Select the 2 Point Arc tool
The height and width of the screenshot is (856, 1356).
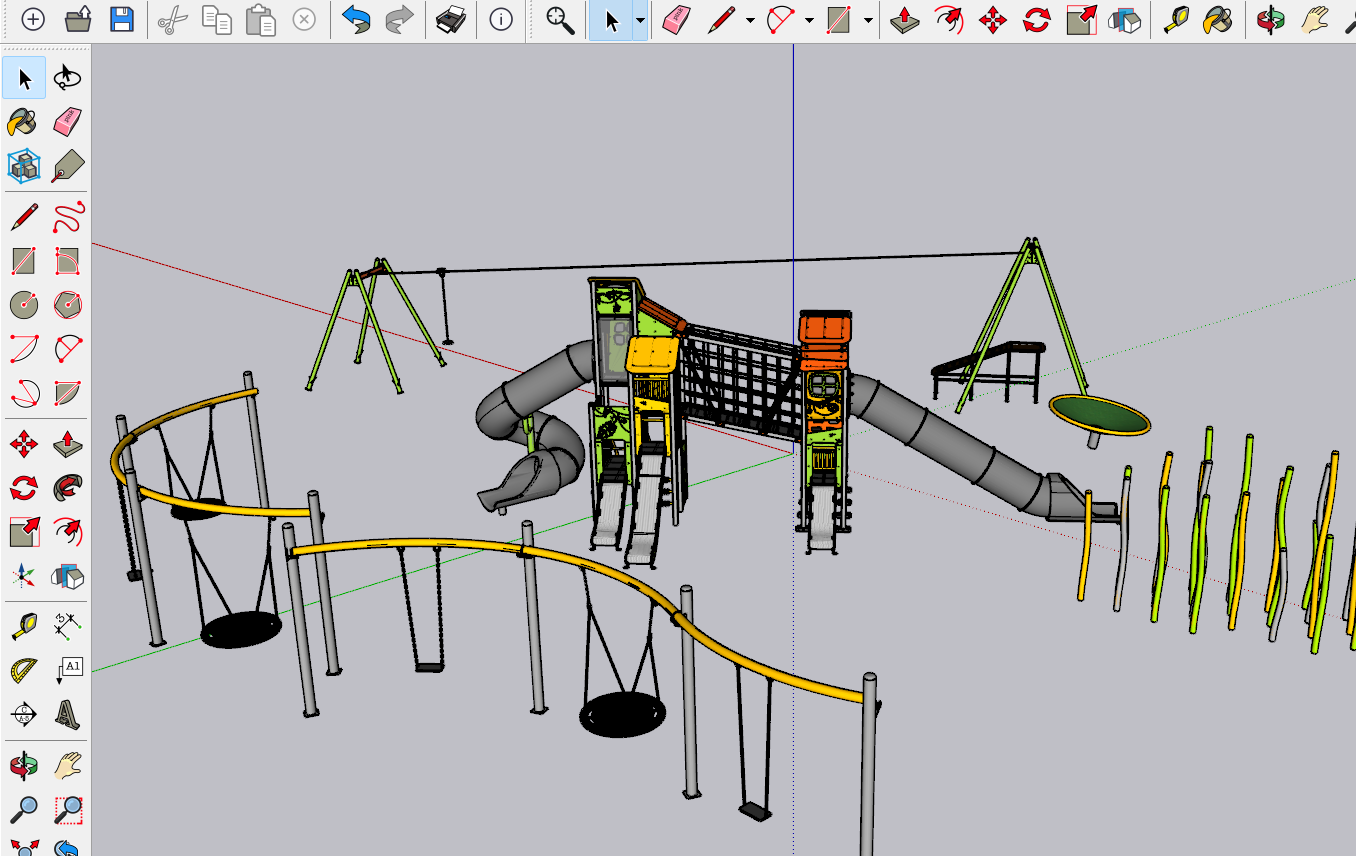click(x=68, y=349)
